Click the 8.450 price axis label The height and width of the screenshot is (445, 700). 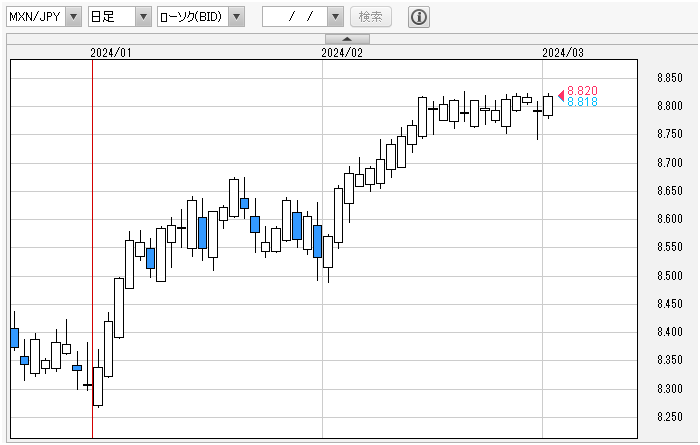(x=670, y=304)
